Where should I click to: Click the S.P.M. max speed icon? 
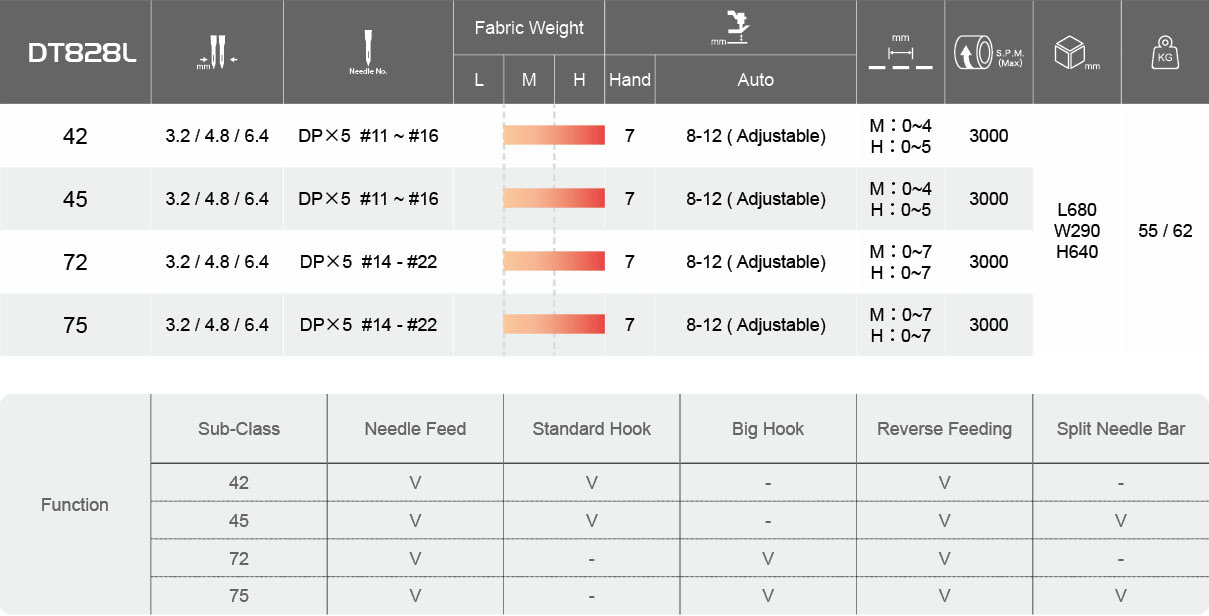click(x=988, y=52)
